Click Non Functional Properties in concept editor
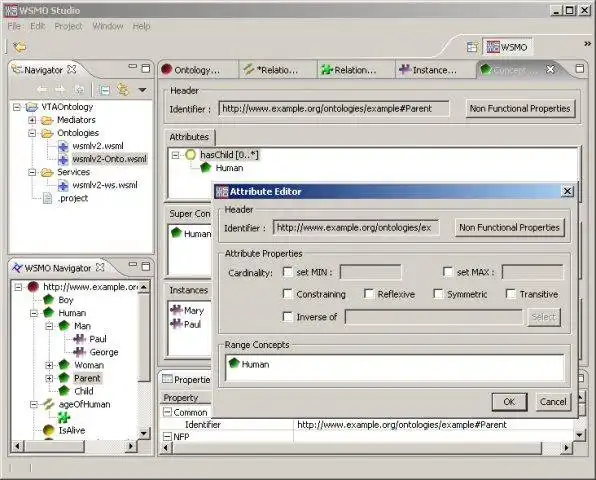Viewport: 596px width, 480px height. [520, 109]
